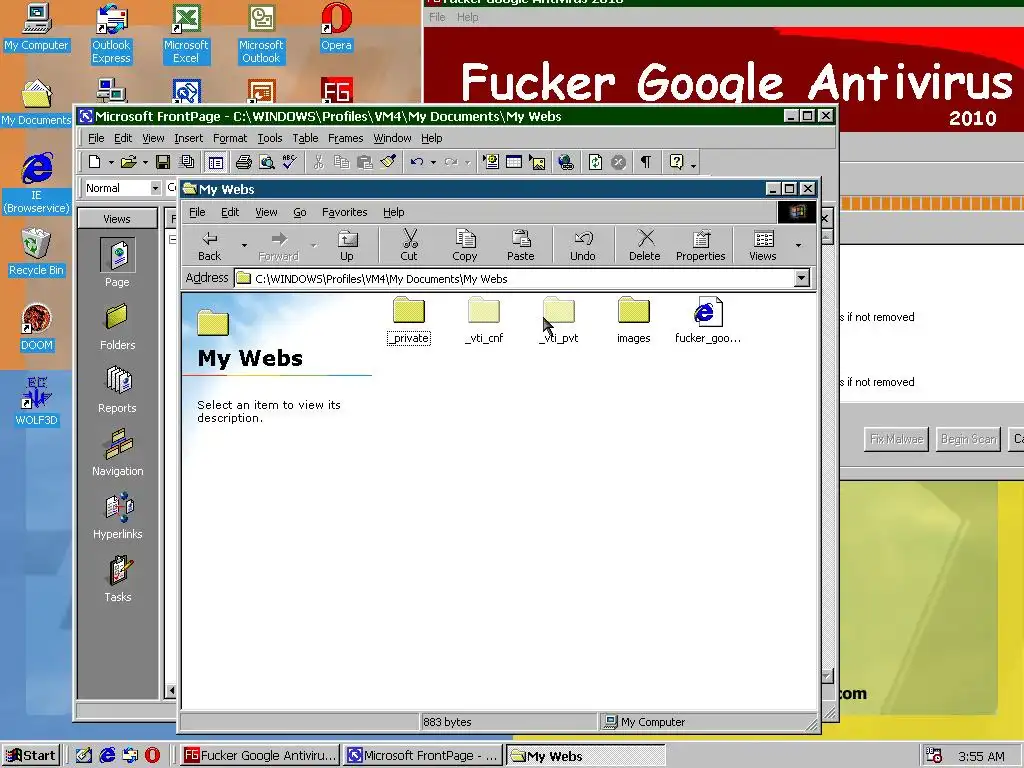Screen dimensions: 1024x768
Task: Click Undo button in My Webs toolbar
Action: coord(583,246)
